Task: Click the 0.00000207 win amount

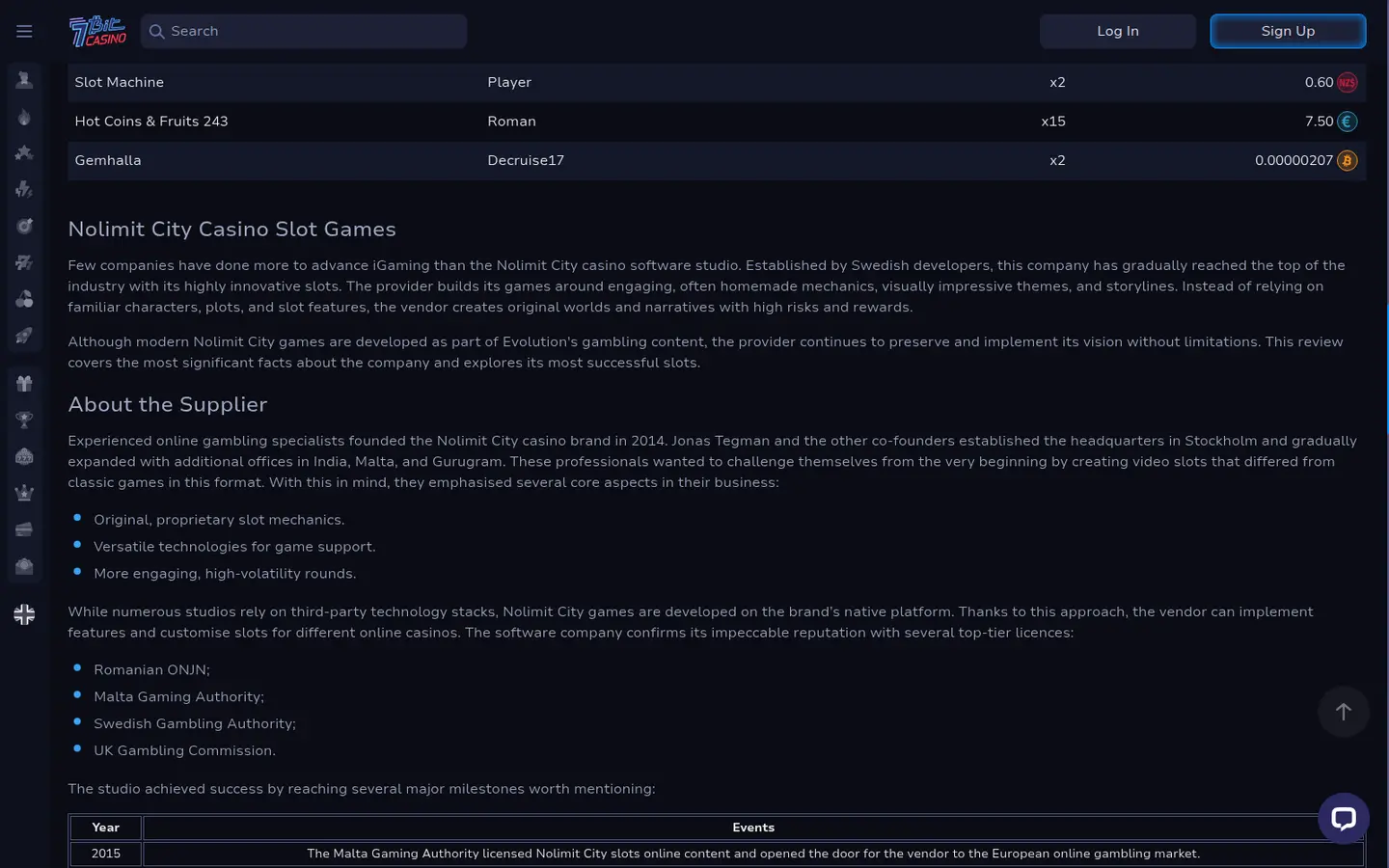Action: pyautogui.click(x=1294, y=161)
